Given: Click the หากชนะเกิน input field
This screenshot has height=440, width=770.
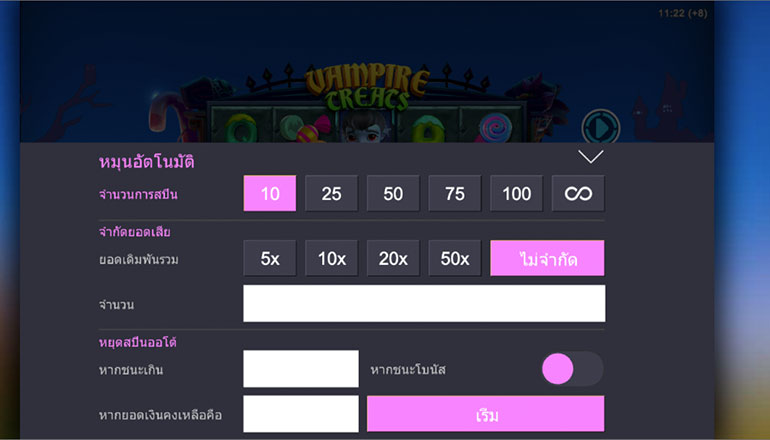Looking at the screenshot, I should [301, 369].
